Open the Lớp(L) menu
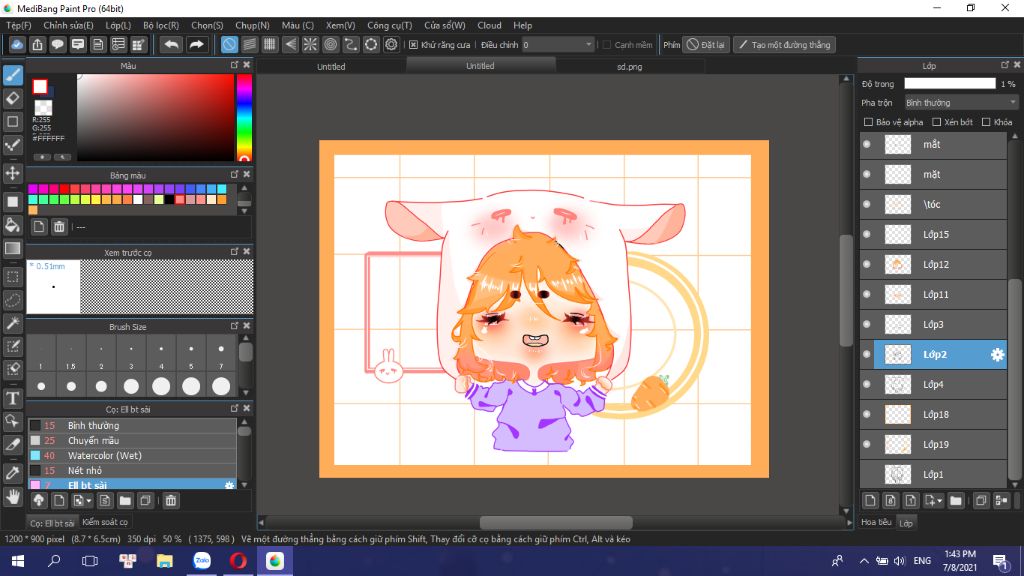 (x=118, y=25)
